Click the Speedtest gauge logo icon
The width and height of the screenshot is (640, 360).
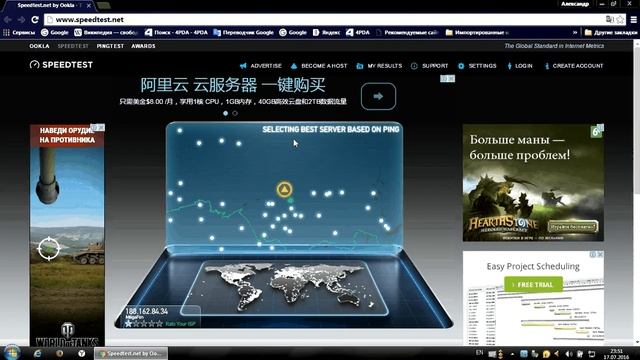click(x=34, y=64)
